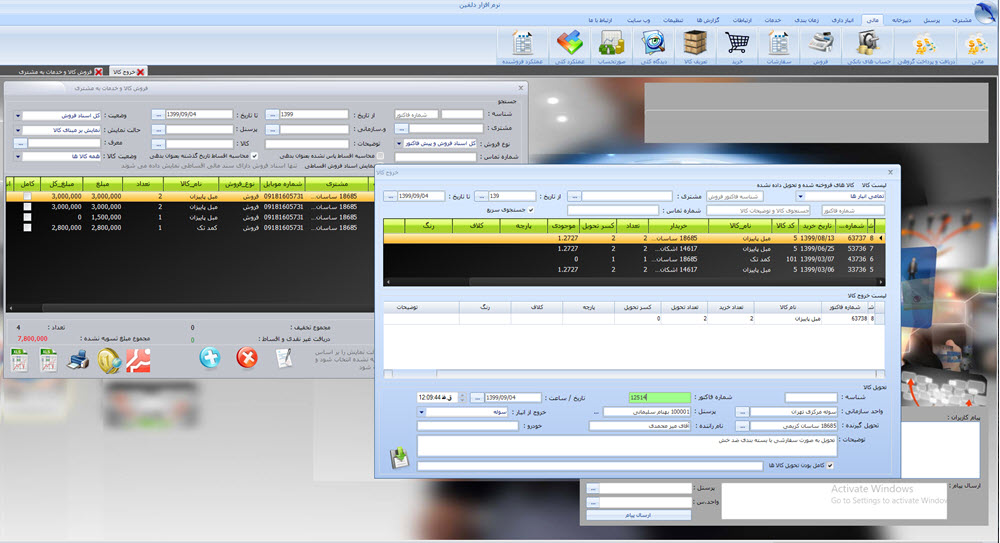This screenshot has height=543, width=1000.
Task: Close فروش کالا و خدمات tab red X
Action: [x=99, y=72]
